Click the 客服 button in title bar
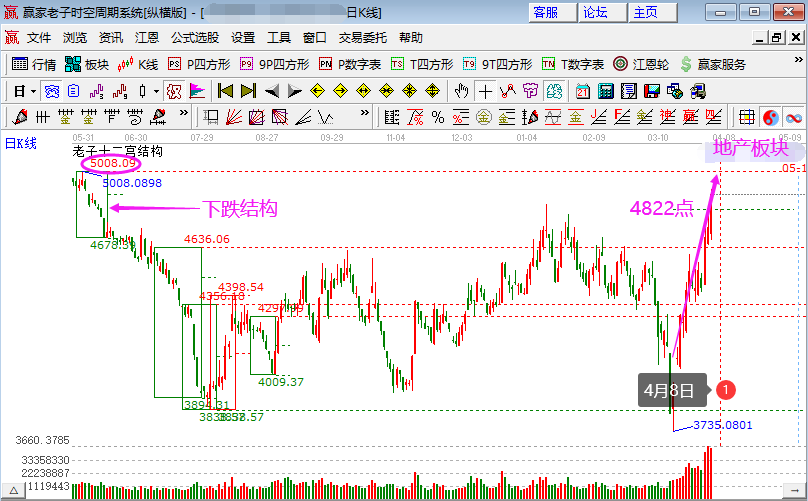 click(553, 12)
